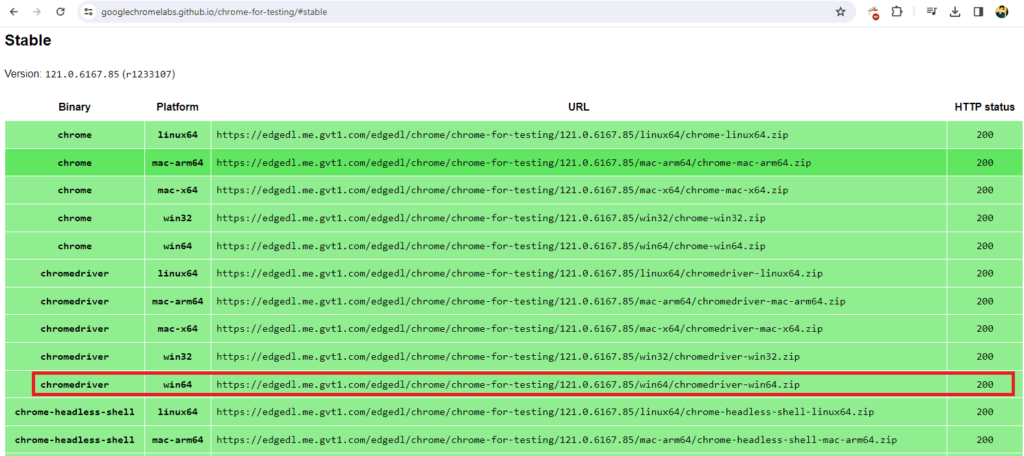Show the Downloads icon panel
The height and width of the screenshot is (456, 1024).
tap(955, 12)
